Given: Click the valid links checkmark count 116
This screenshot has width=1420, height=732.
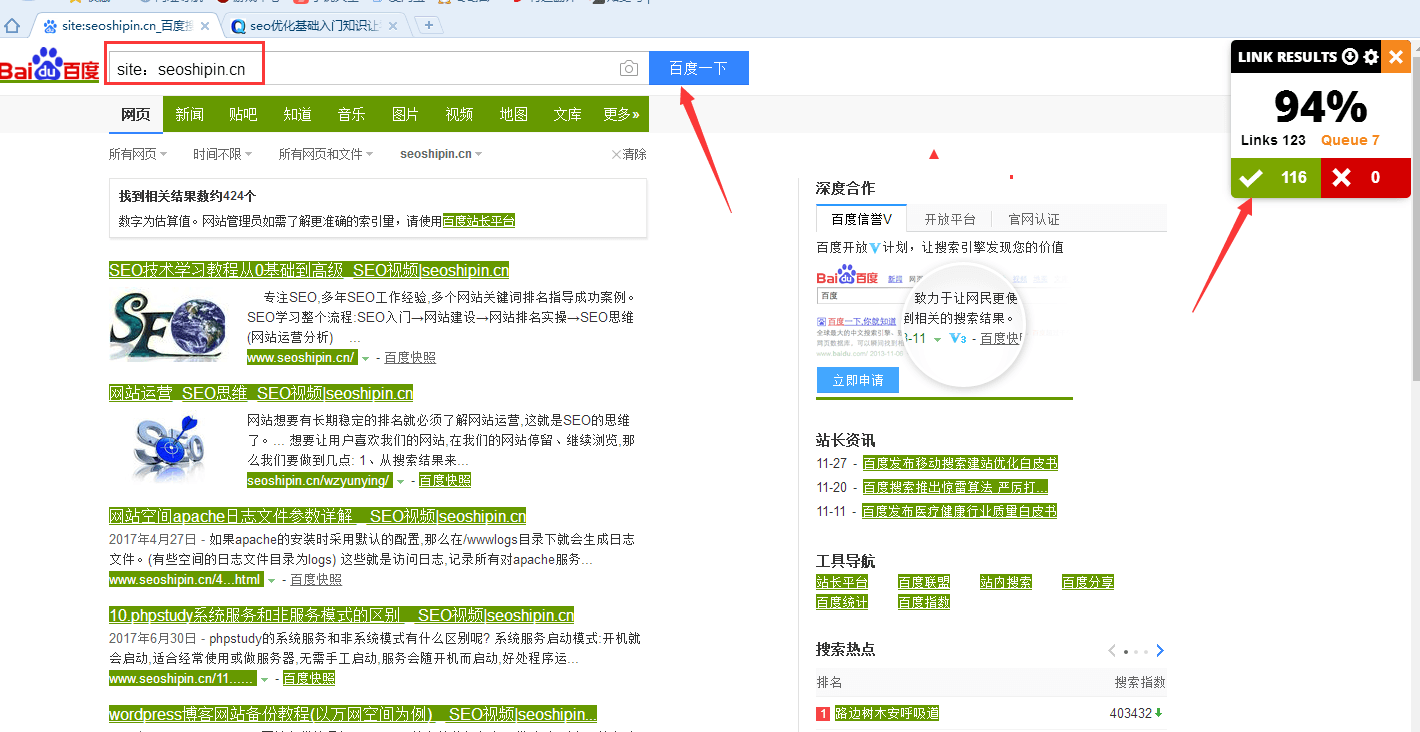Looking at the screenshot, I should pos(1276,178).
